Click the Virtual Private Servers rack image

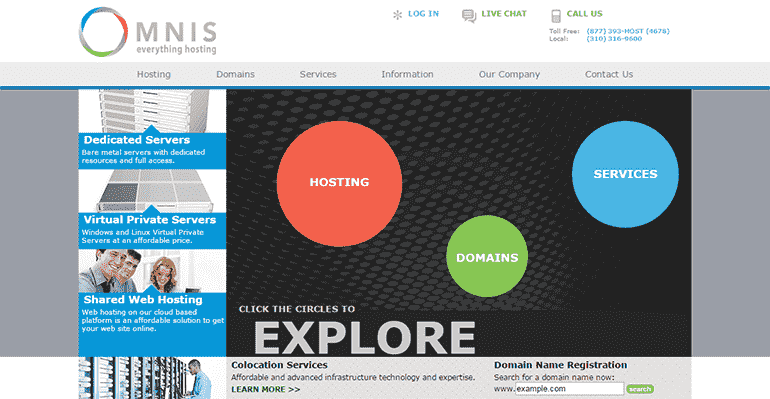pos(152,191)
